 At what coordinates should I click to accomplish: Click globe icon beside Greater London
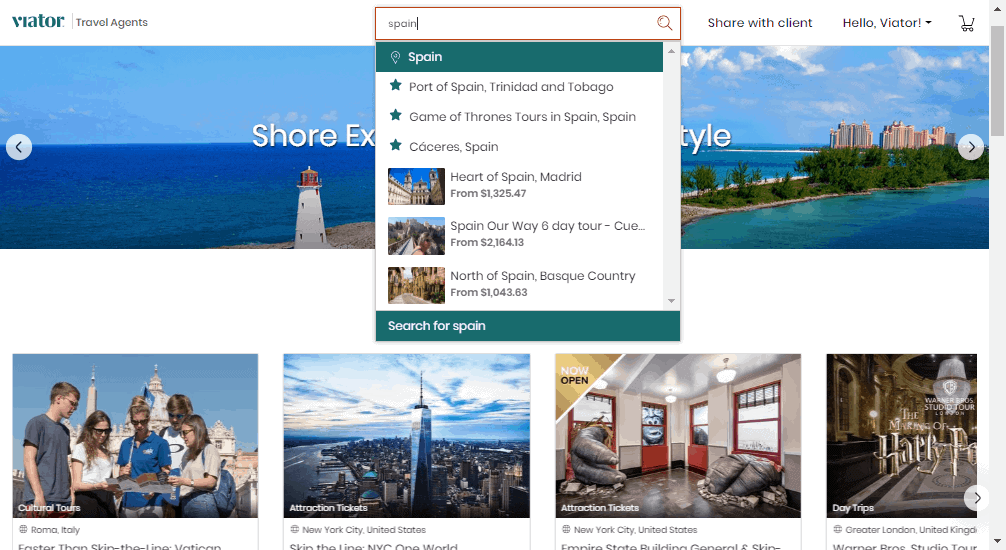[x=837, y=529]
